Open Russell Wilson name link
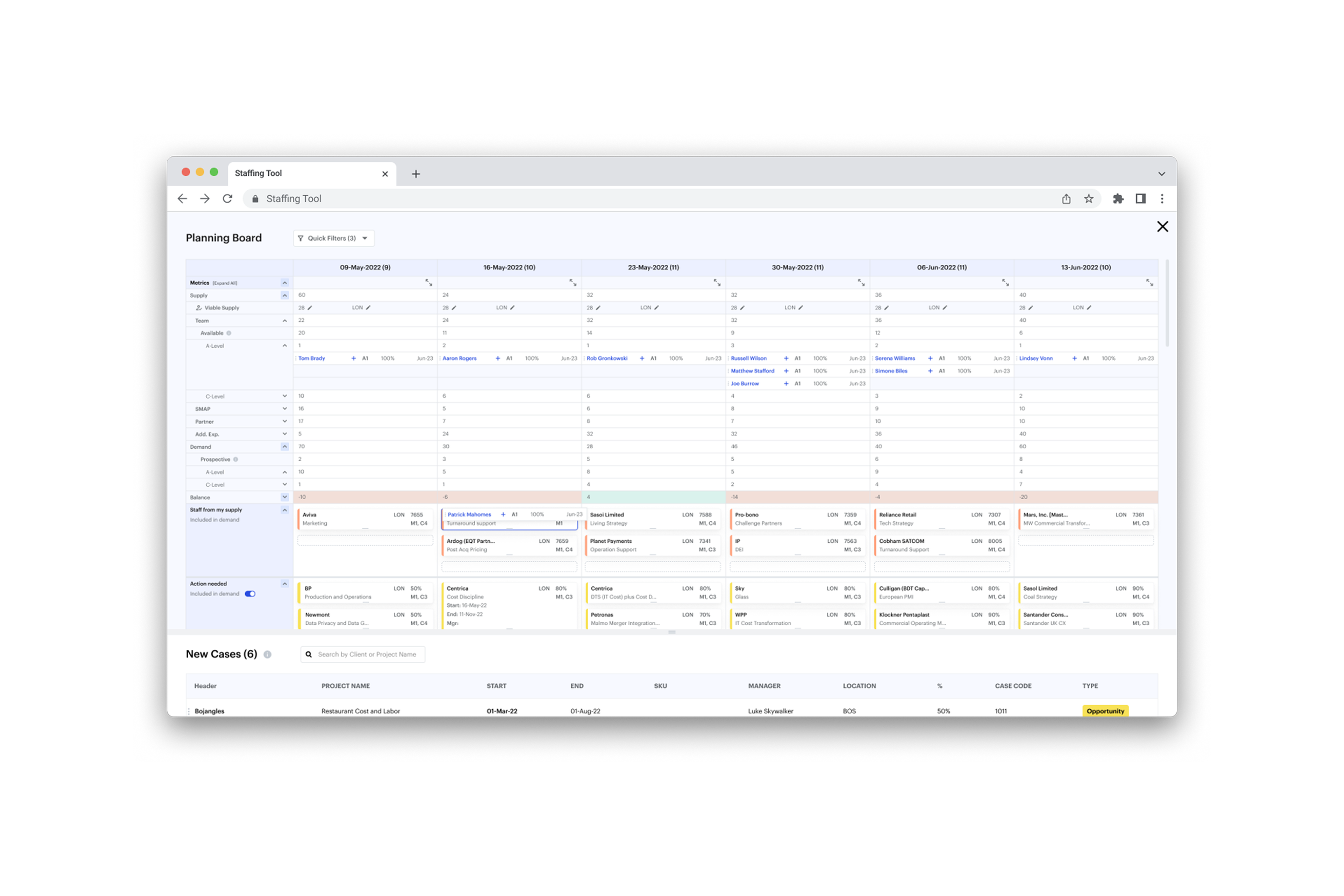 (x=748, y=359)
